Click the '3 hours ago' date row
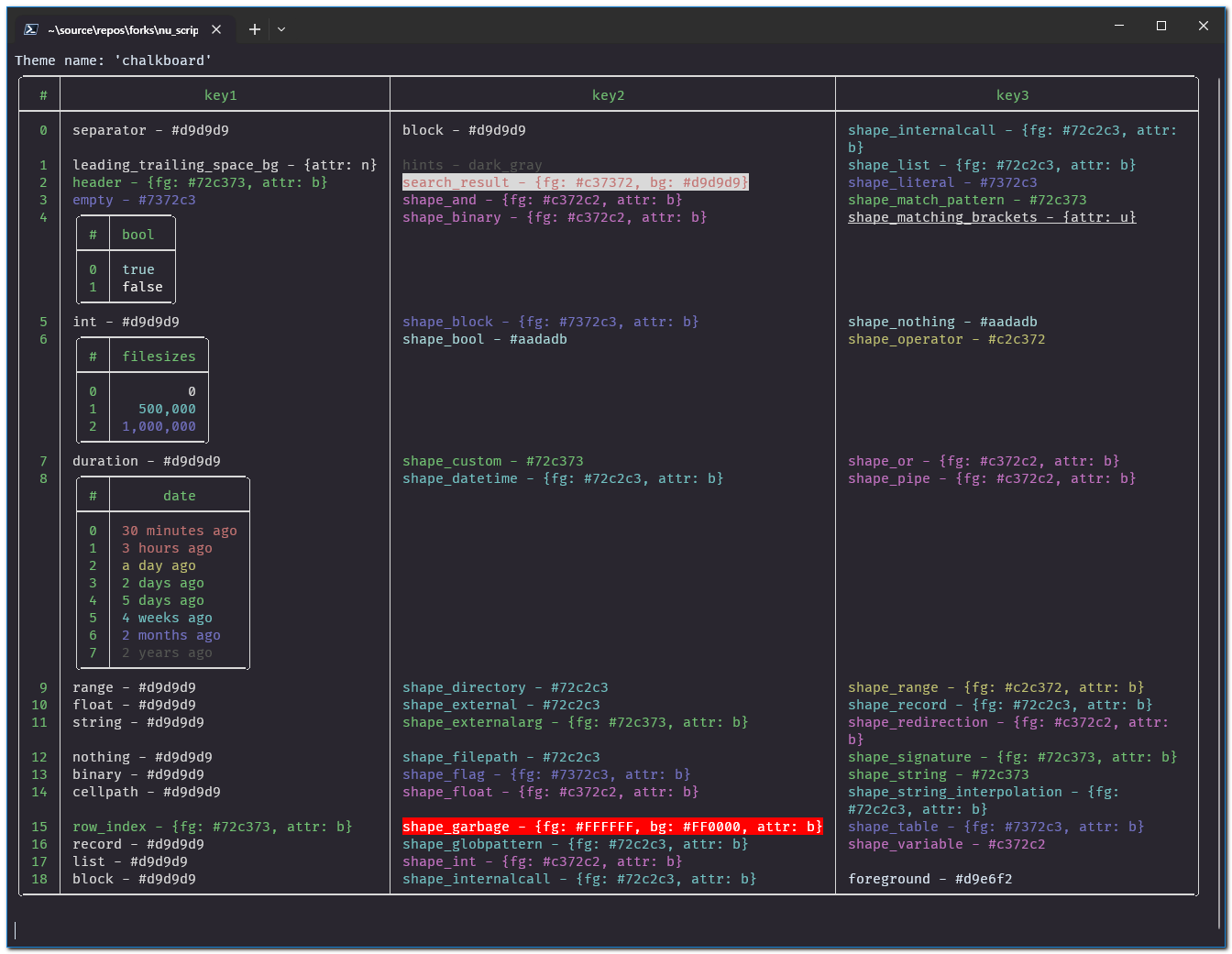This screenshot has width=1232, height=954. click(168, 548)
